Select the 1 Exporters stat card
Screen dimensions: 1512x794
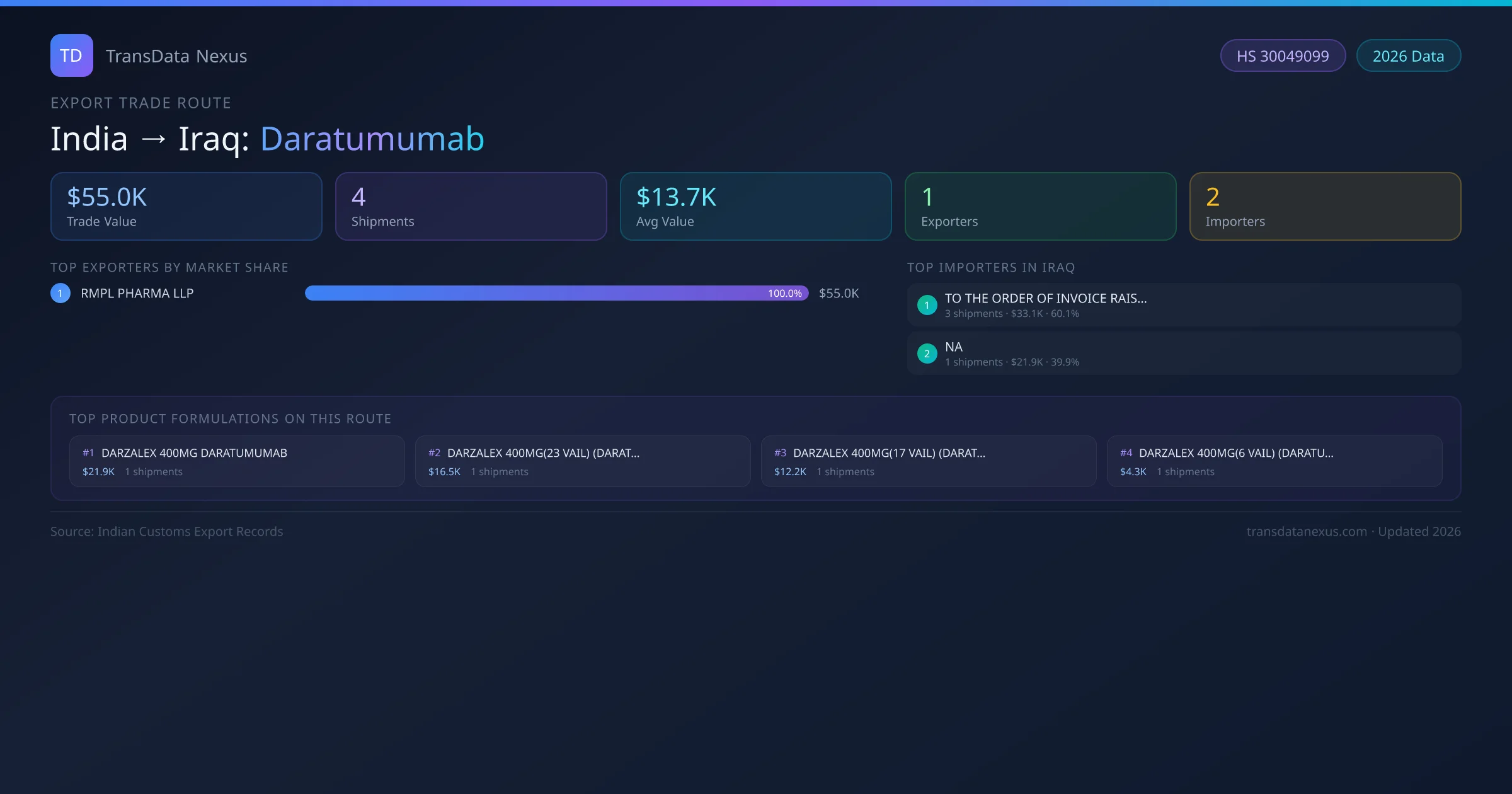click(x=1040, y=207)
